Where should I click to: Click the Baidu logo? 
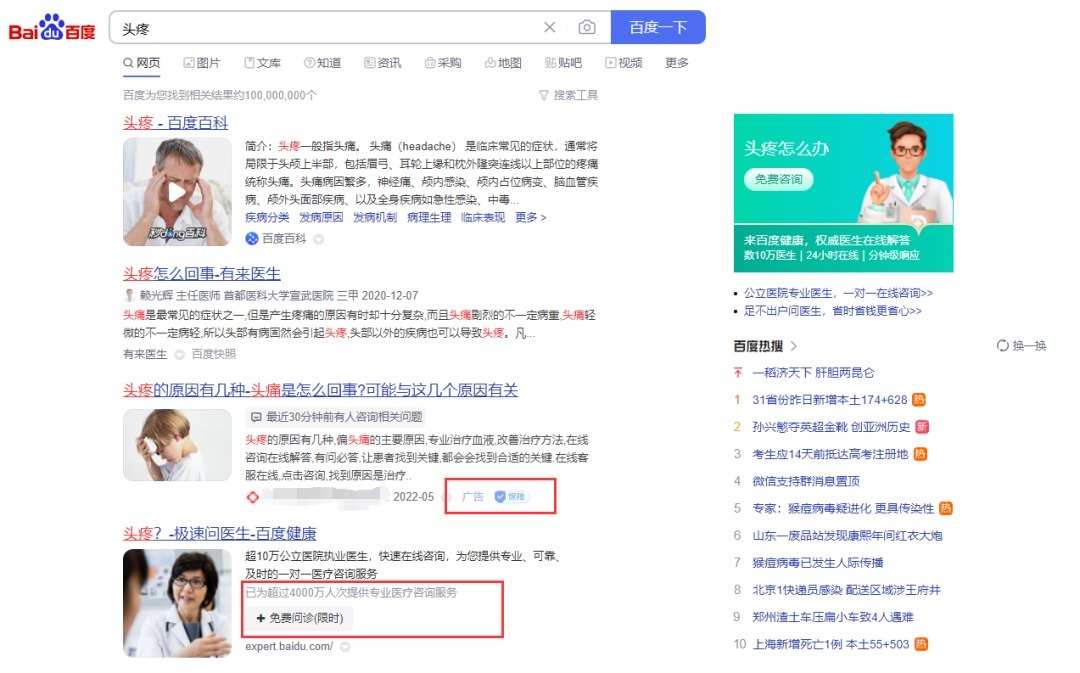point(52,29)
